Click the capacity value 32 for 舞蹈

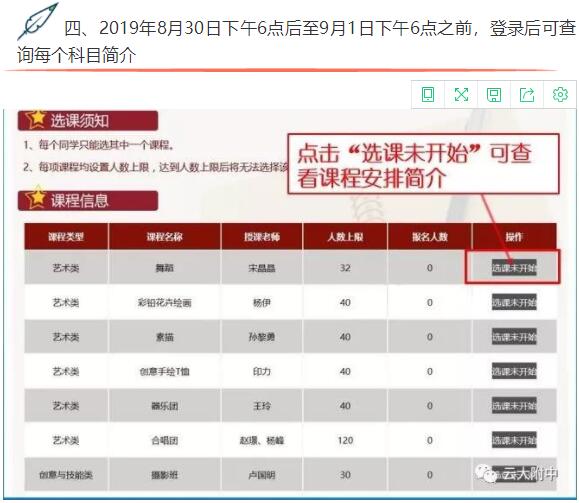coord(345,268)
